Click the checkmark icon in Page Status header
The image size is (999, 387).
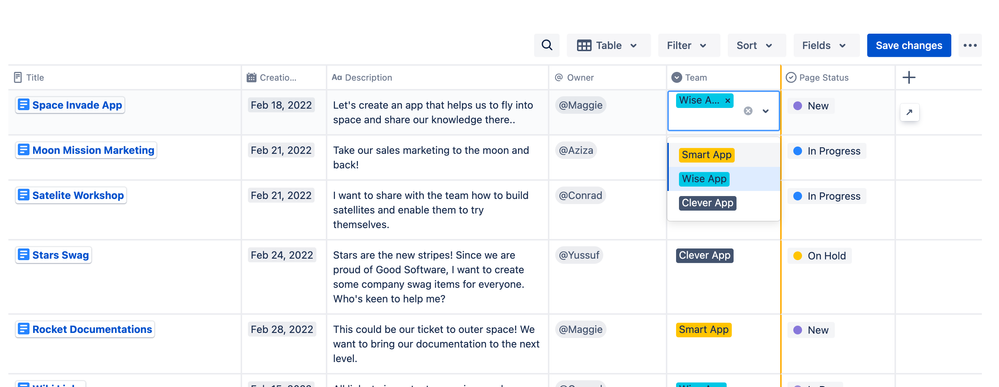coord(791,78)
